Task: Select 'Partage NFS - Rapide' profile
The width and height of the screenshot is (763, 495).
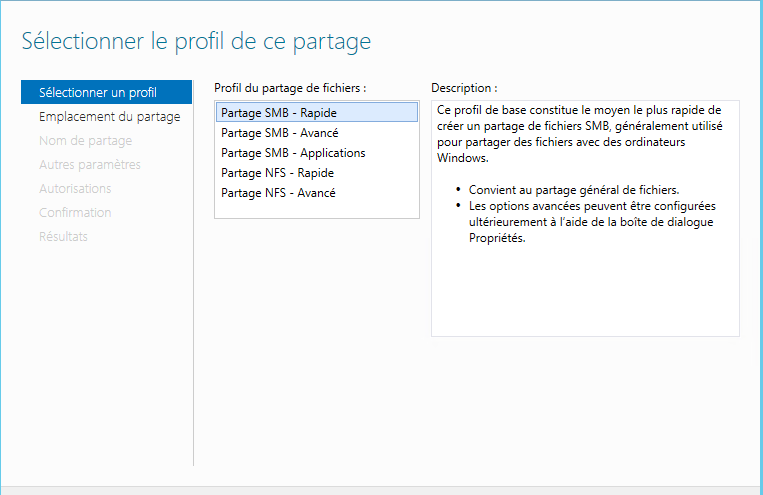Action: 317,172
